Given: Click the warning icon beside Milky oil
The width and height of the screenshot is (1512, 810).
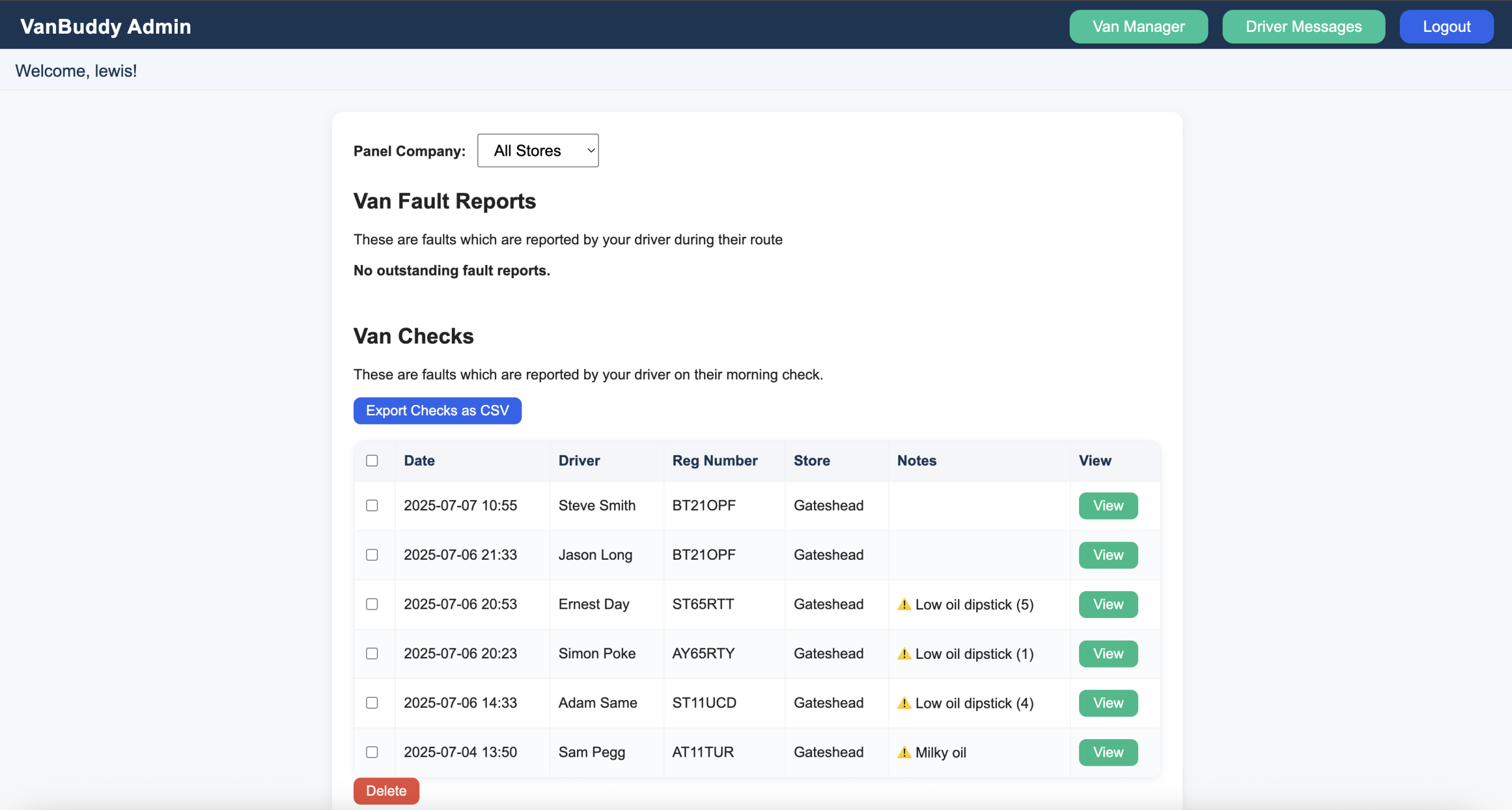Looking at the screenshot, I should [904, 752].
